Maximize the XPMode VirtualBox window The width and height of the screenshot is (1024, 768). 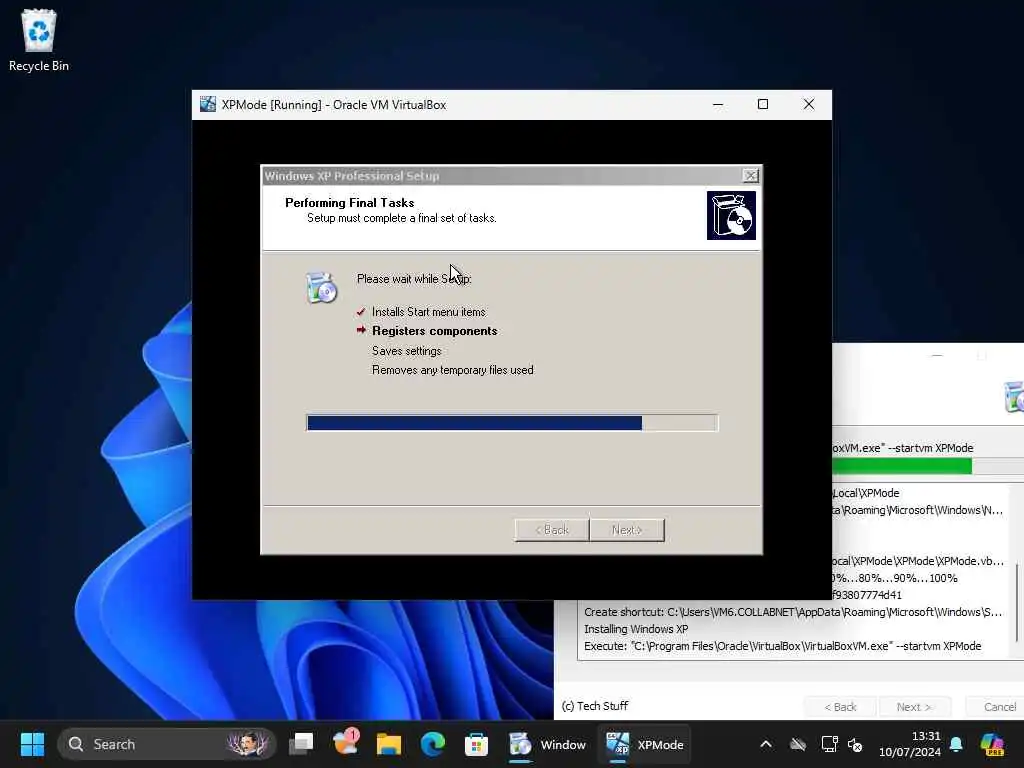point(763,104)
